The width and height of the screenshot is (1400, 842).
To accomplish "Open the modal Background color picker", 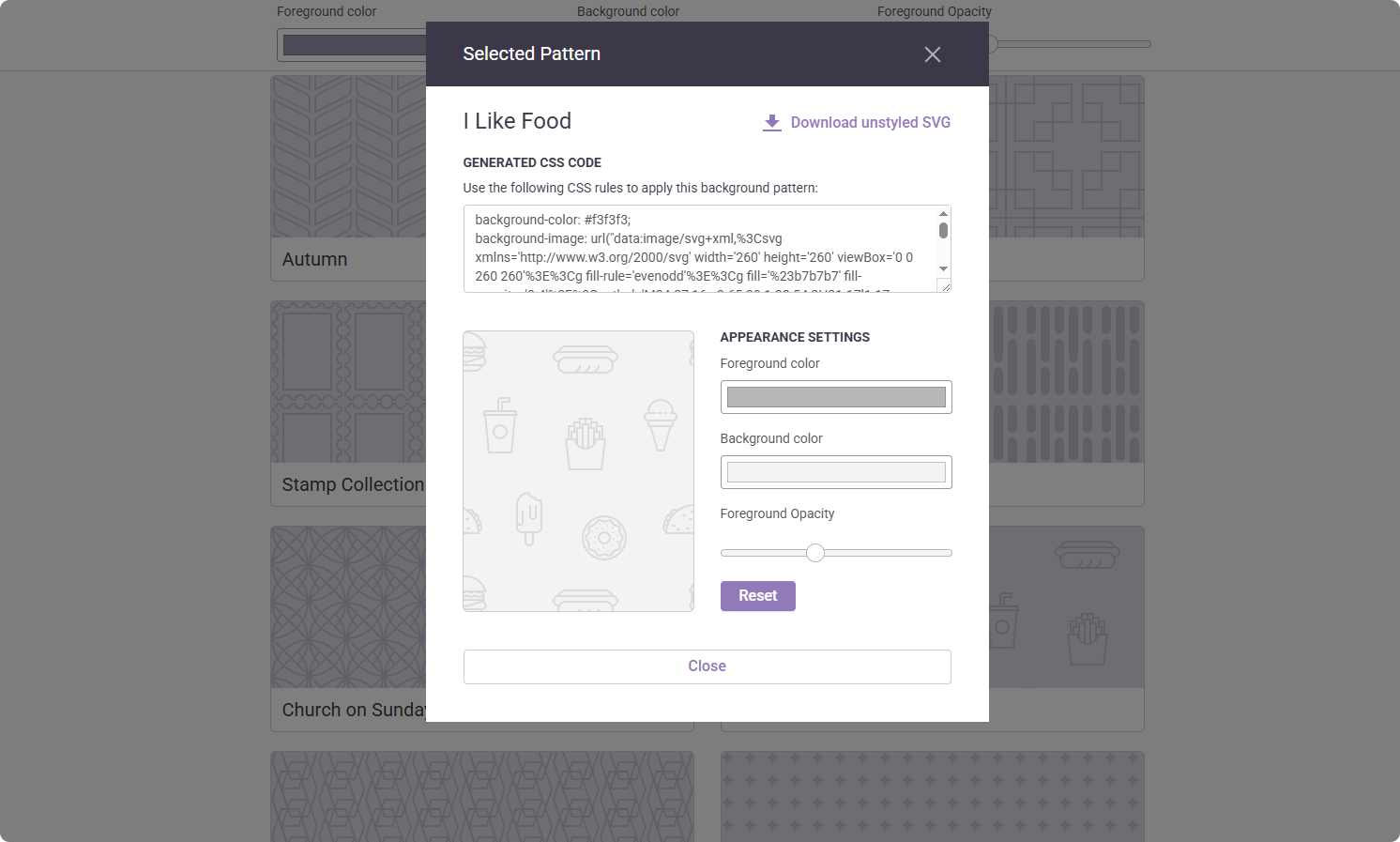I will 835,472.
